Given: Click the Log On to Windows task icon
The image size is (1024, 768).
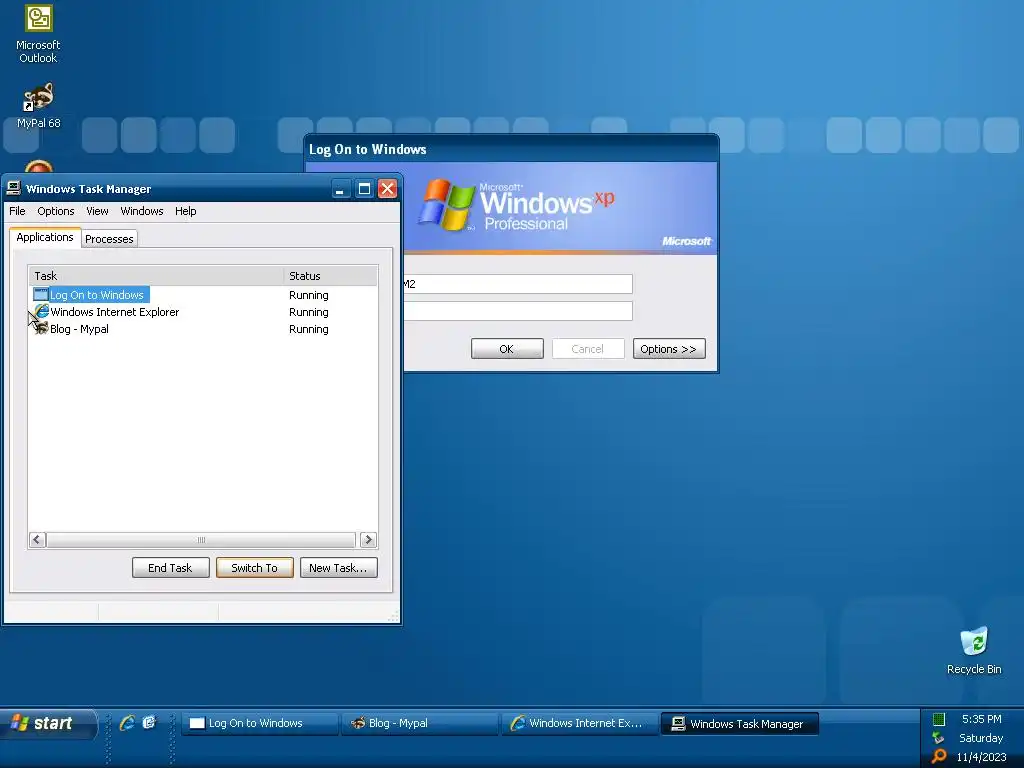Looking at the screenshot, I should pos(41,295).
